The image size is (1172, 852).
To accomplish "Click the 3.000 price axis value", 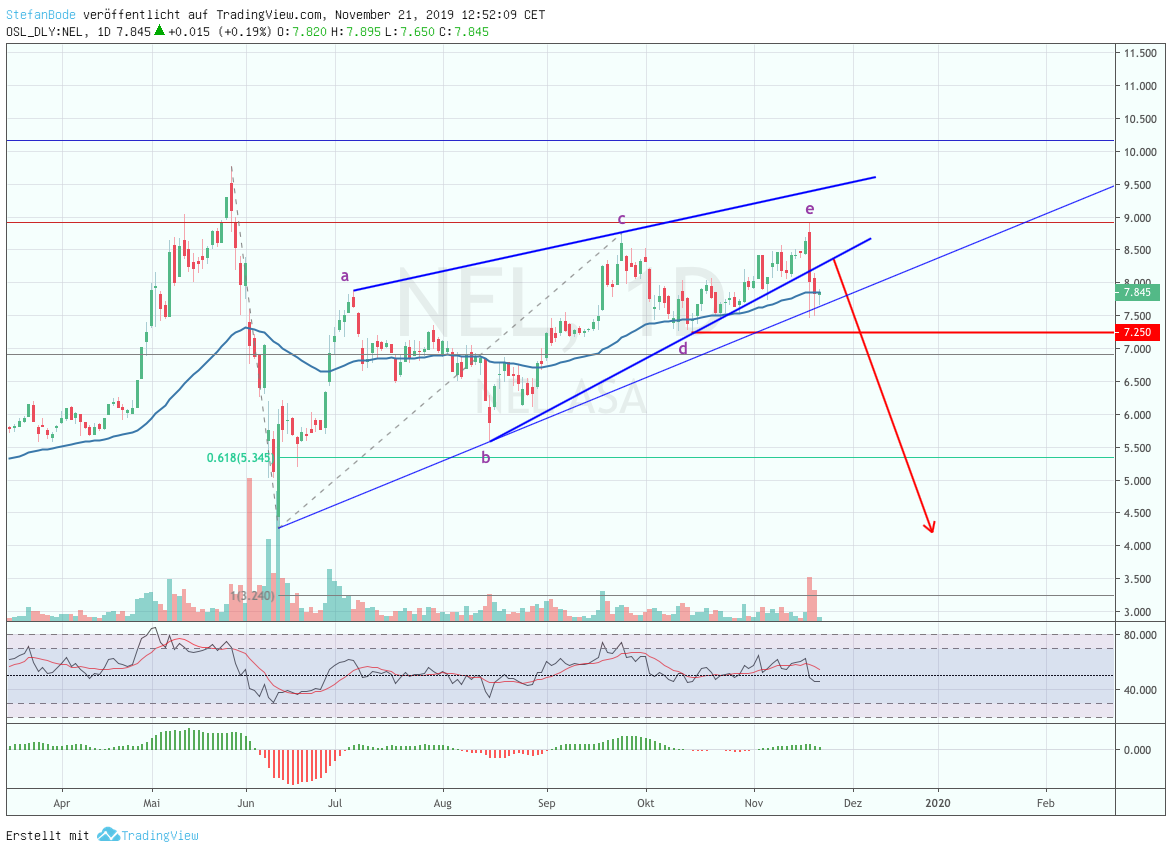I will pos(1140,611).
